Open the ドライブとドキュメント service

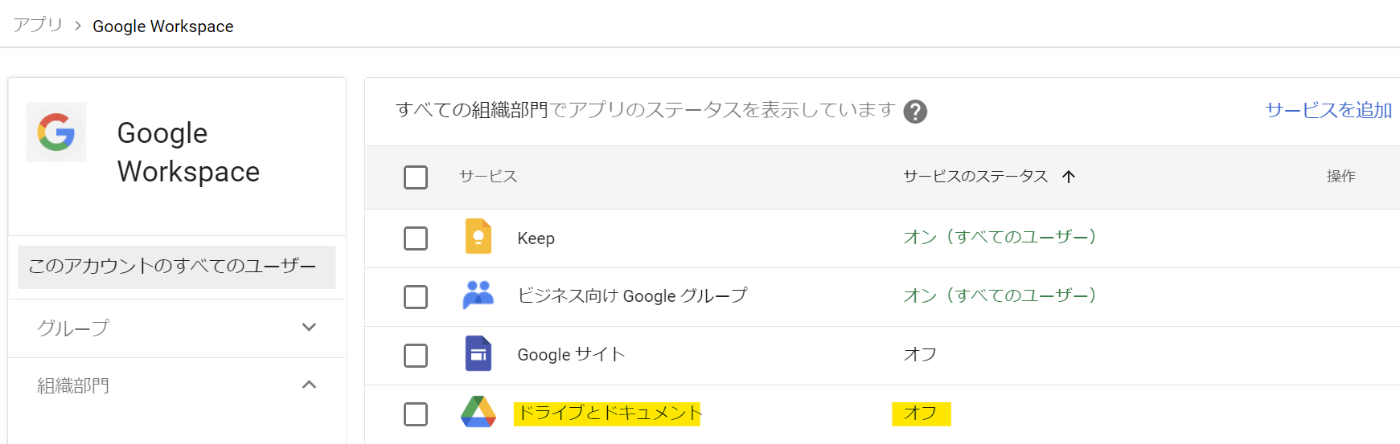[x=607, y=412]
